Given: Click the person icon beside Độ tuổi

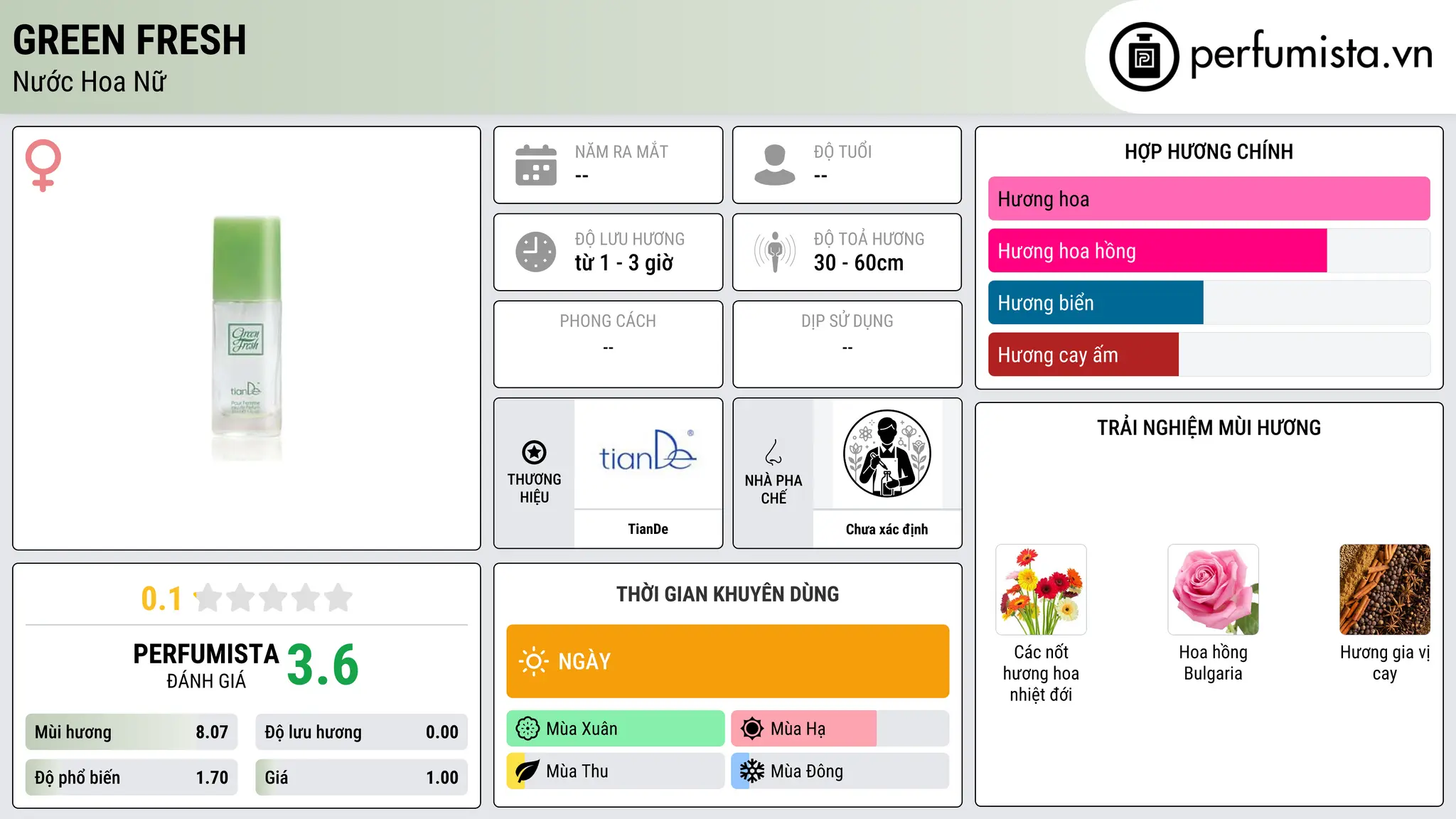Looking at the screenshot, I should pos(775,165).
